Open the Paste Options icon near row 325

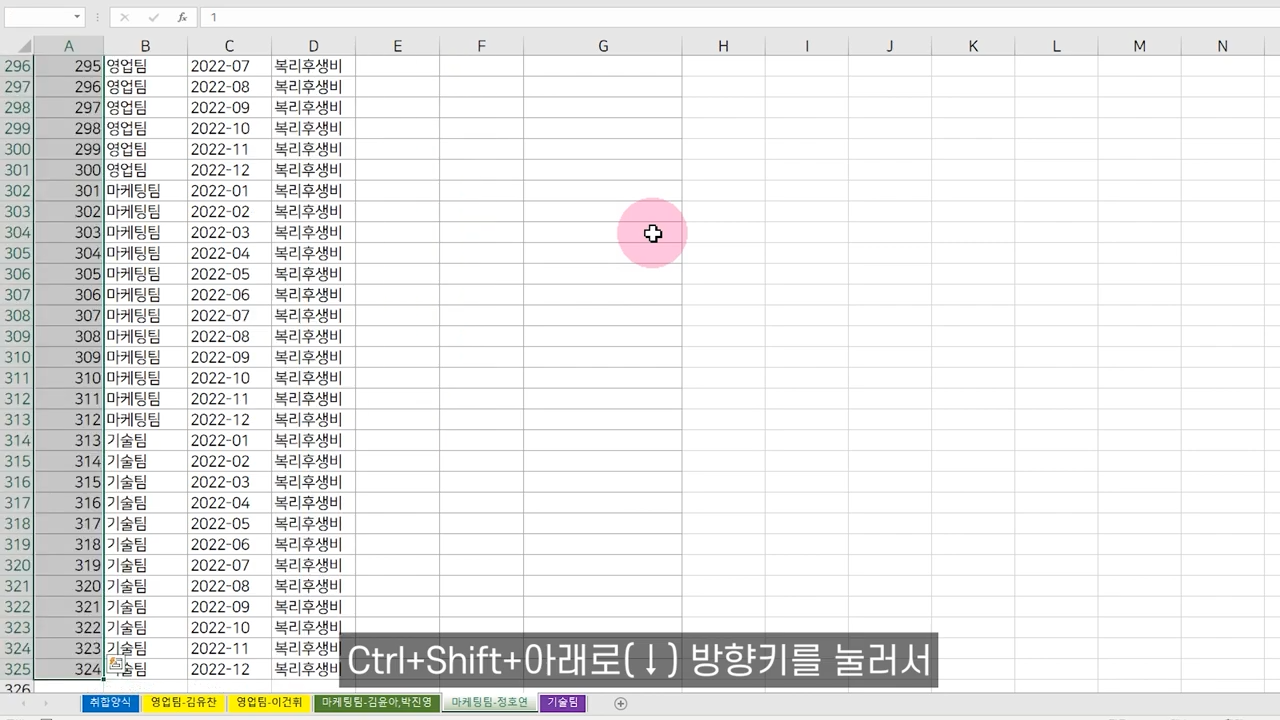point(115,664)
